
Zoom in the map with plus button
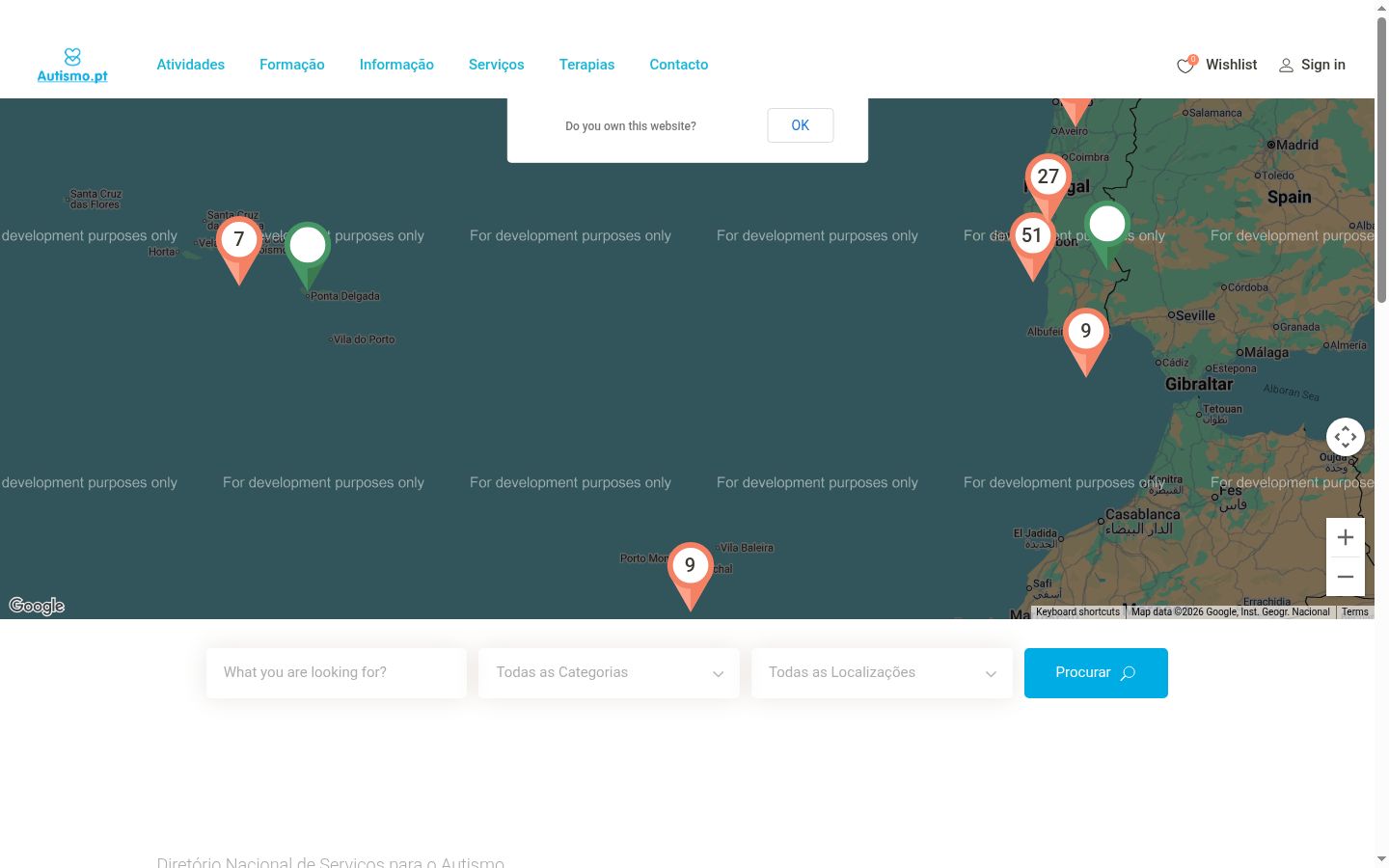tap(1346, 537)
